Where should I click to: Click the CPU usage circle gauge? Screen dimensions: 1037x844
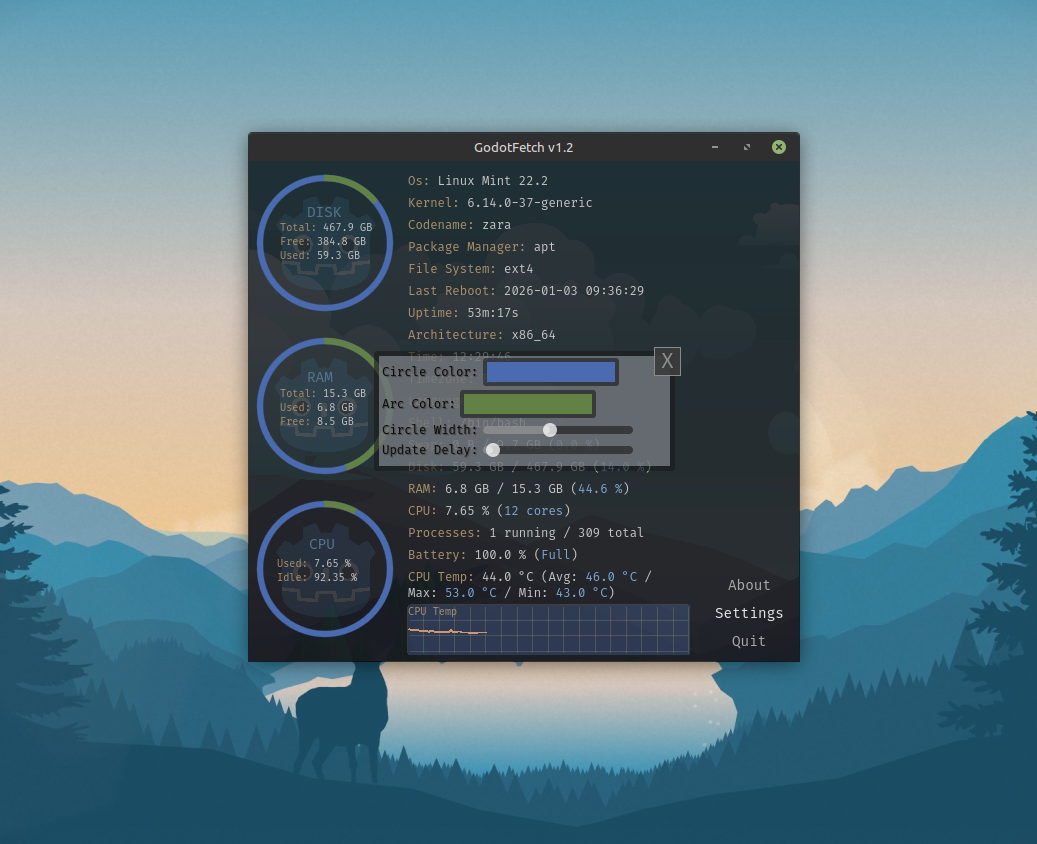[325, 569]
